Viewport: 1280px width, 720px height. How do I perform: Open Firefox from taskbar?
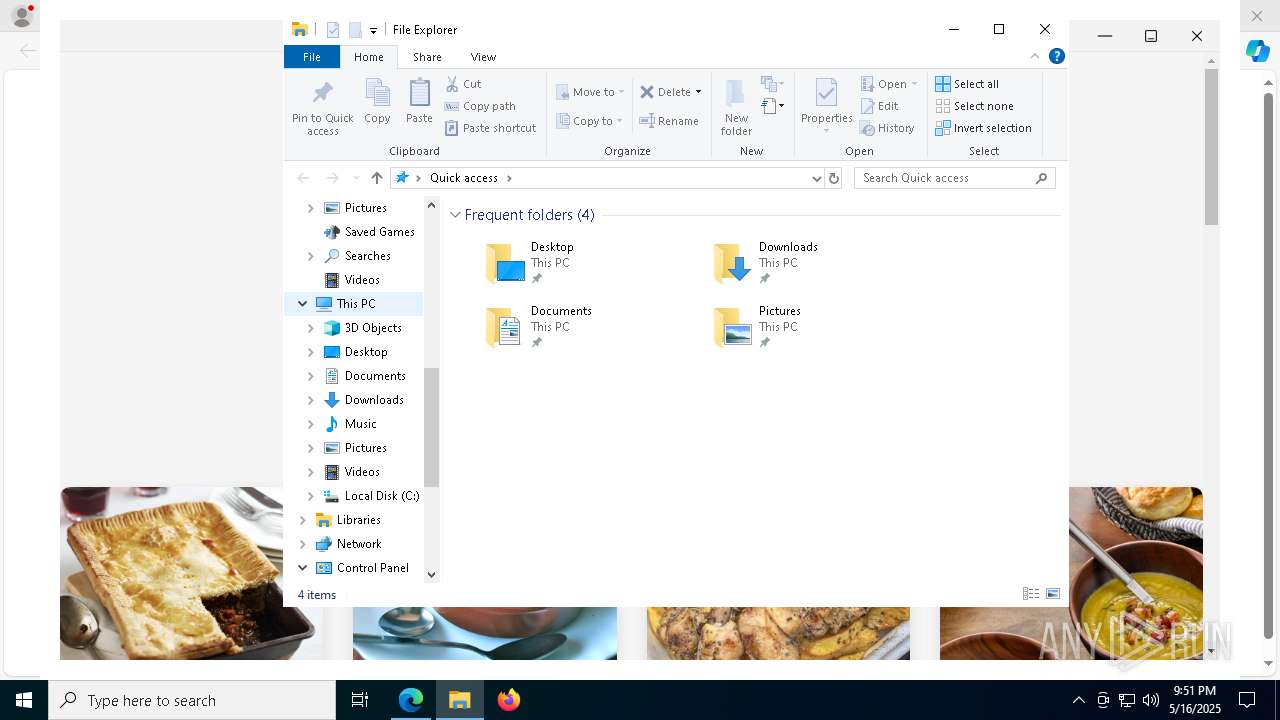(508, 700)
